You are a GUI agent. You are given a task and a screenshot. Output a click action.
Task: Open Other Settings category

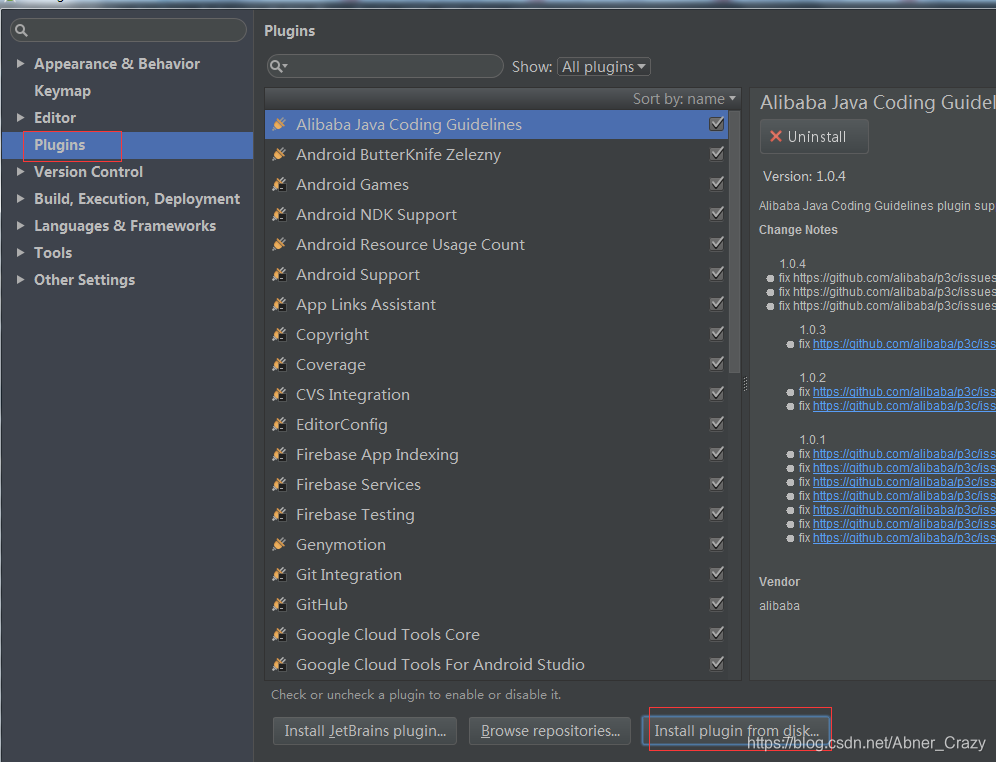pos(84,279)
